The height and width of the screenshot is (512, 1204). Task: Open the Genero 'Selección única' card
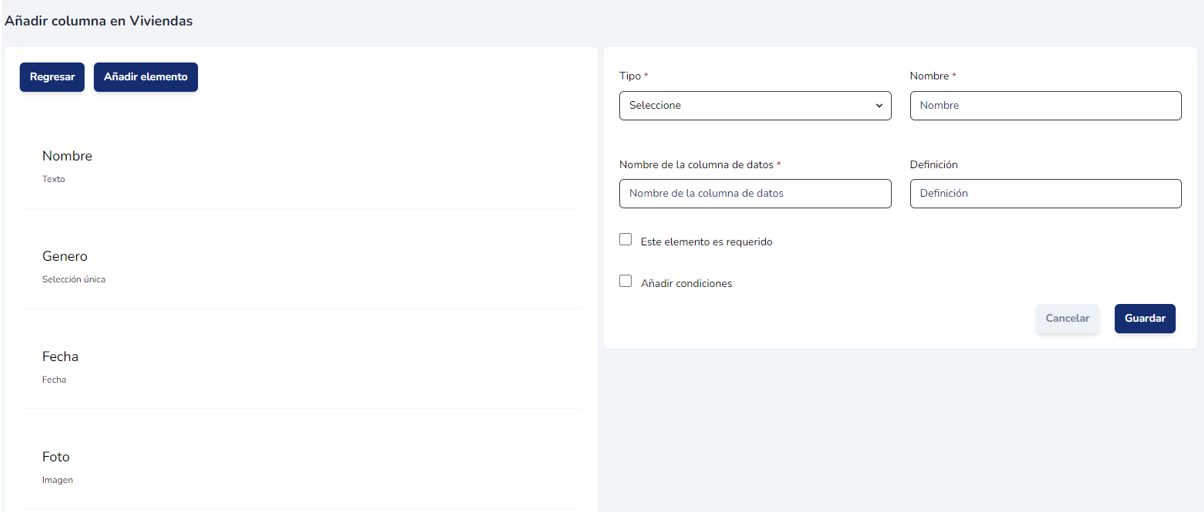300,267
